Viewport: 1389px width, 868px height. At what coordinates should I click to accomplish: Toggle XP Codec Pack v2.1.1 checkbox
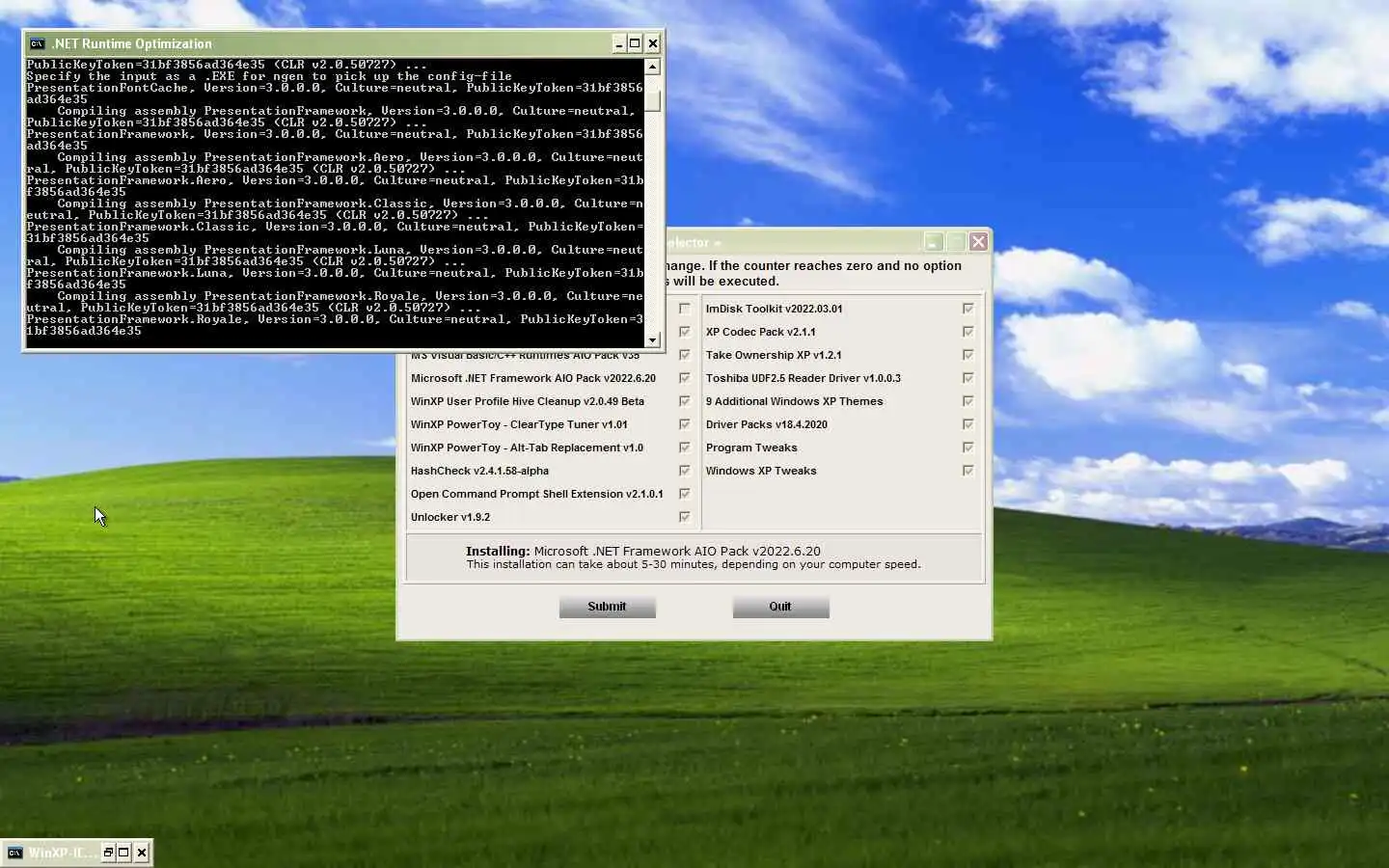(967, 332)
